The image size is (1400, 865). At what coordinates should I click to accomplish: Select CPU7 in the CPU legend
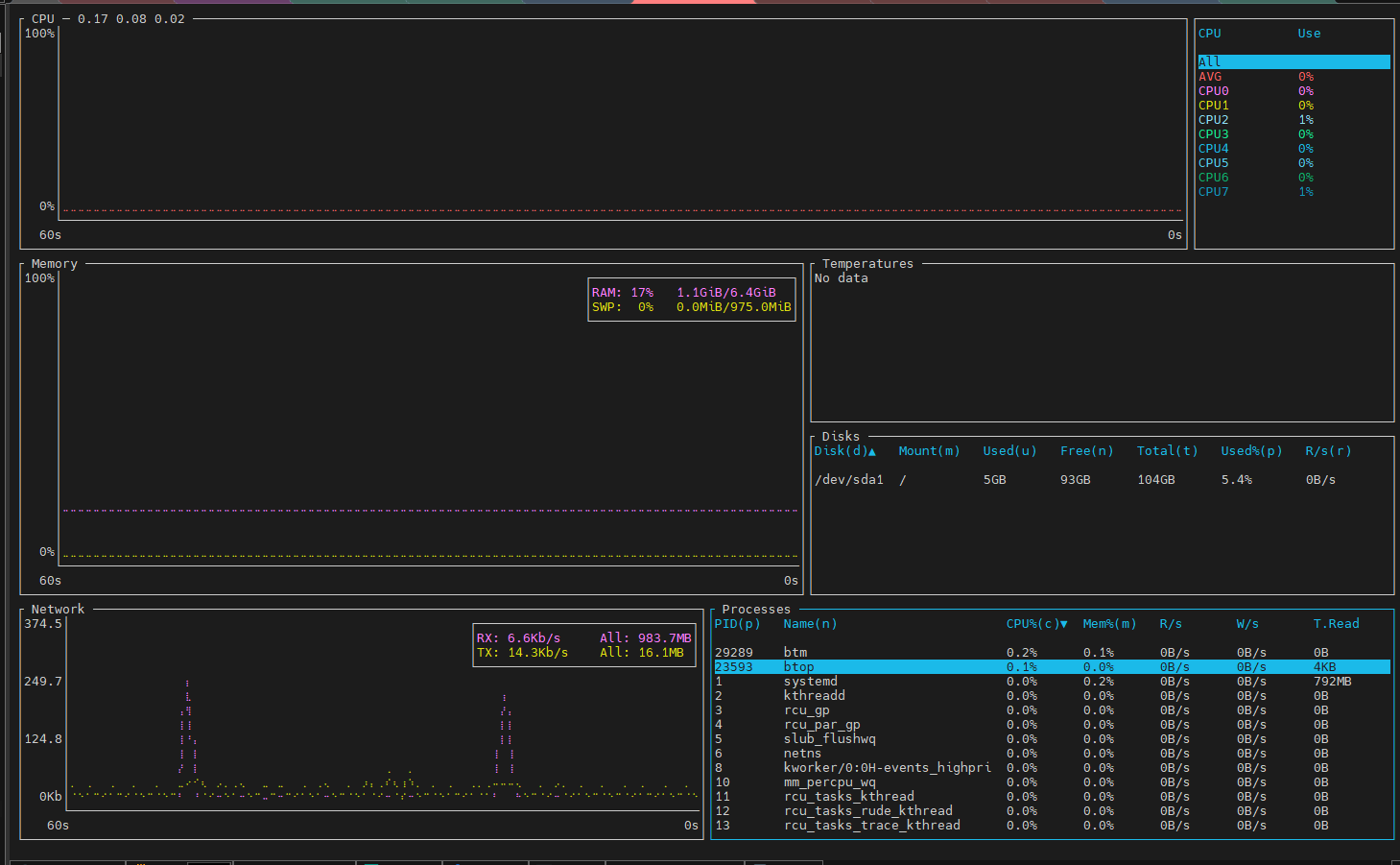(x=1293, y=191)
